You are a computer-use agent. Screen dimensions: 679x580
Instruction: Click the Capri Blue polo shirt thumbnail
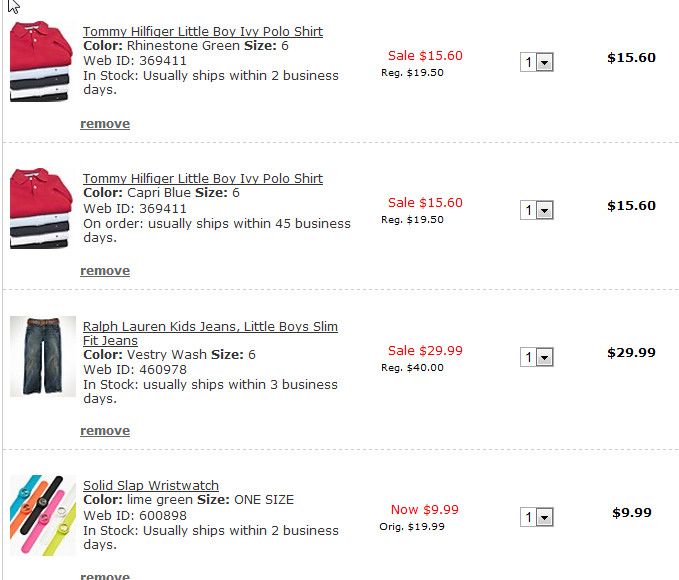tap(42, 209)
